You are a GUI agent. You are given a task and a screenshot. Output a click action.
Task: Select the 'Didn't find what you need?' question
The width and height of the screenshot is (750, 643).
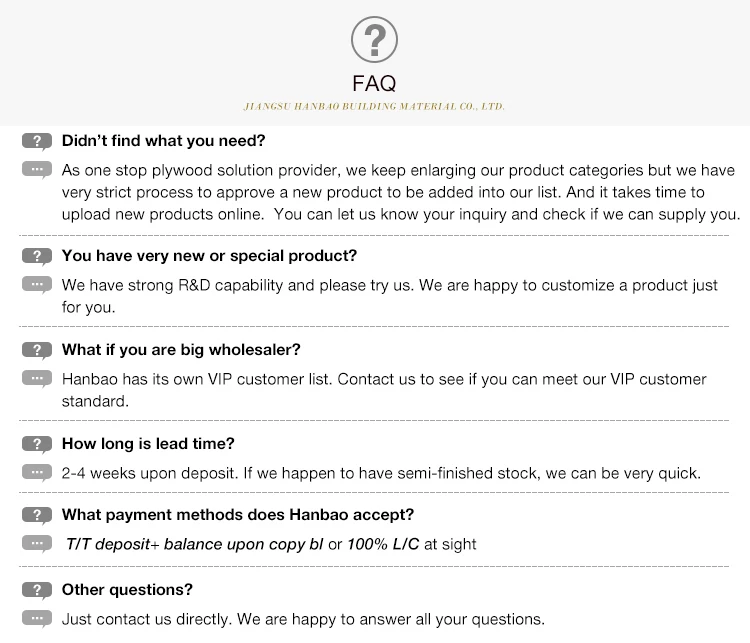(x=163, y=141)
